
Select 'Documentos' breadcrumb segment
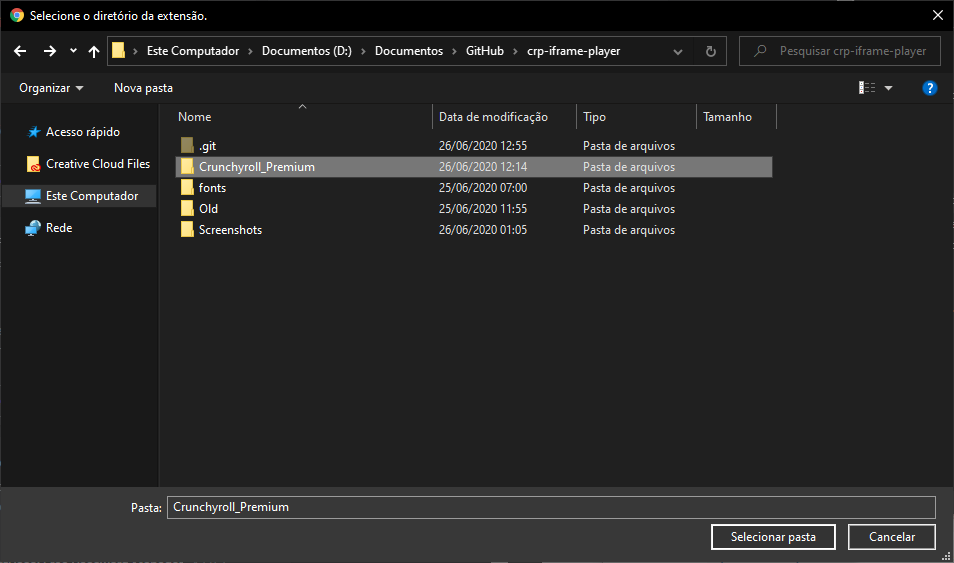409,51
